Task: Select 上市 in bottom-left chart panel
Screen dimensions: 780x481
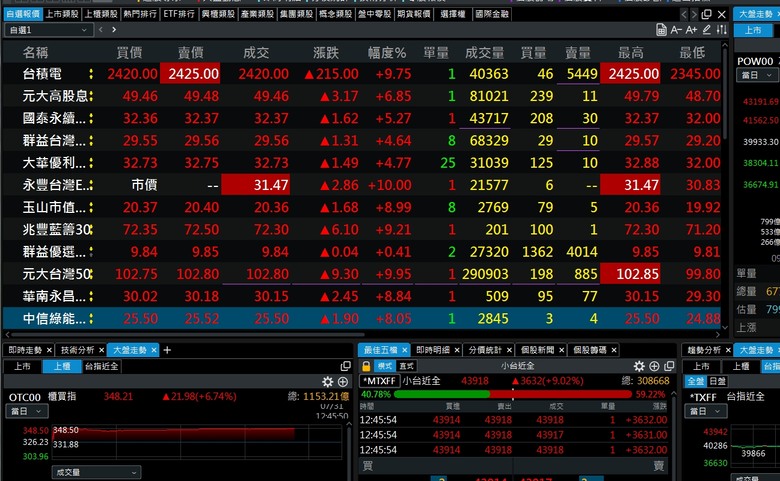Action: pyautogui.click(x=22, y=367)
